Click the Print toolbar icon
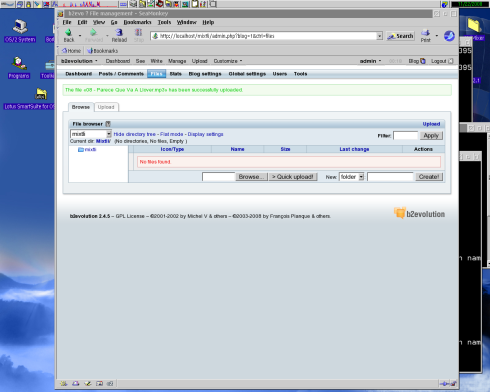 (x=425, y=33)
